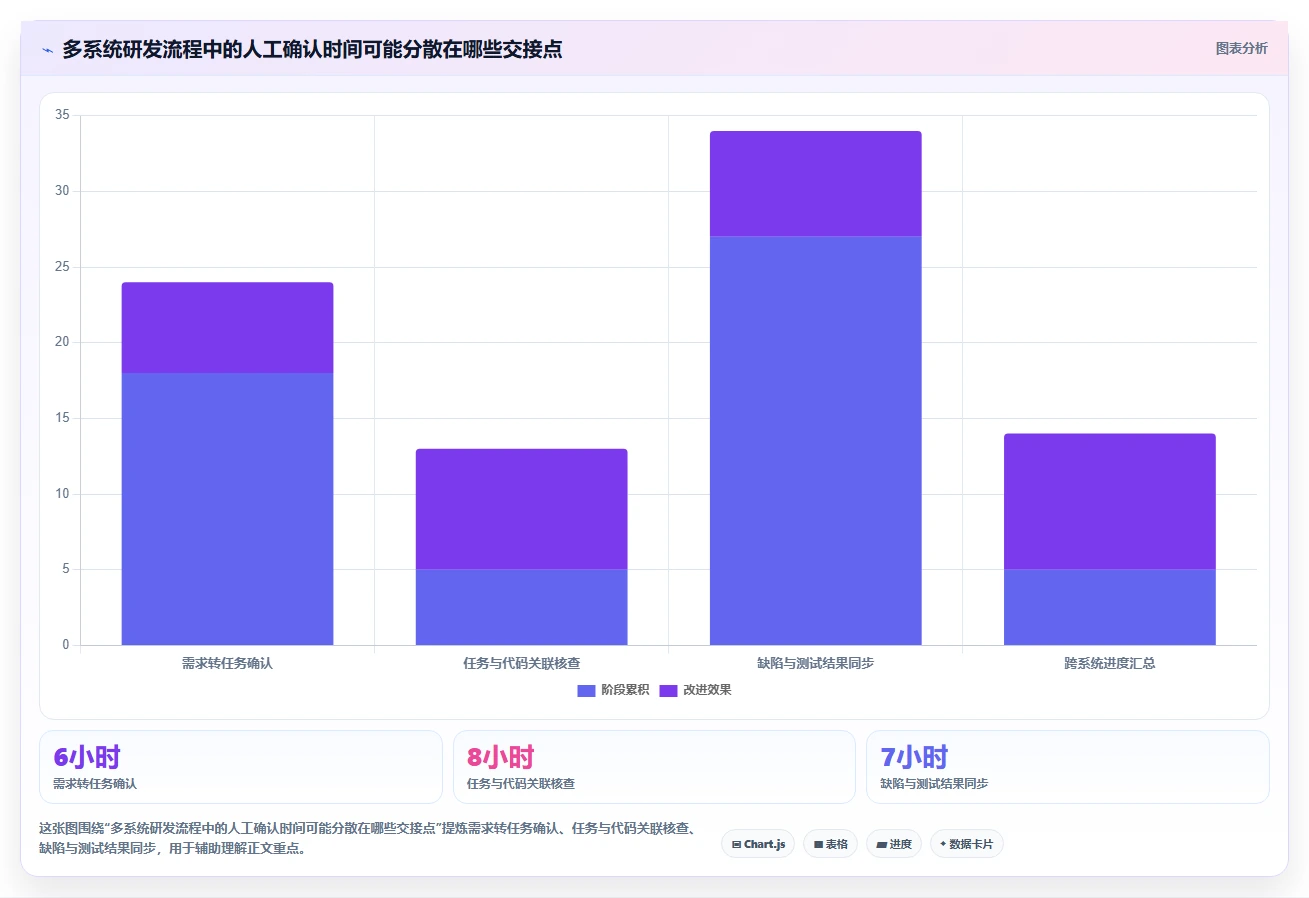Click the purple segment for 任务与代码关联核查
Image resolution: width=1309 pixels, height=898 pixels.
click(x=521, y=509)
